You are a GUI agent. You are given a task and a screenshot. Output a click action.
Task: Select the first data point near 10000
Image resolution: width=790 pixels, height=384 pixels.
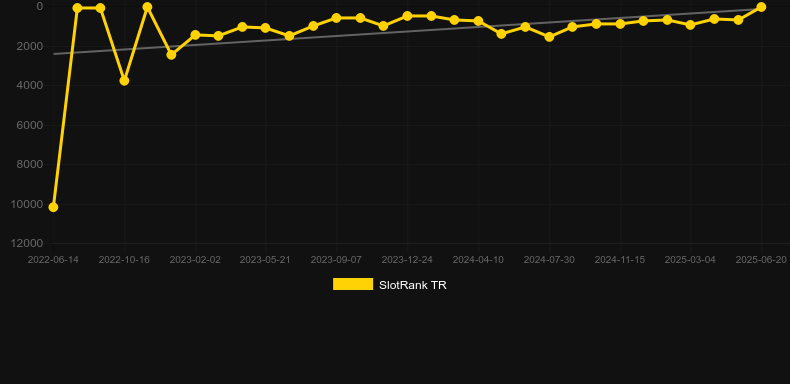coord(53,207)
